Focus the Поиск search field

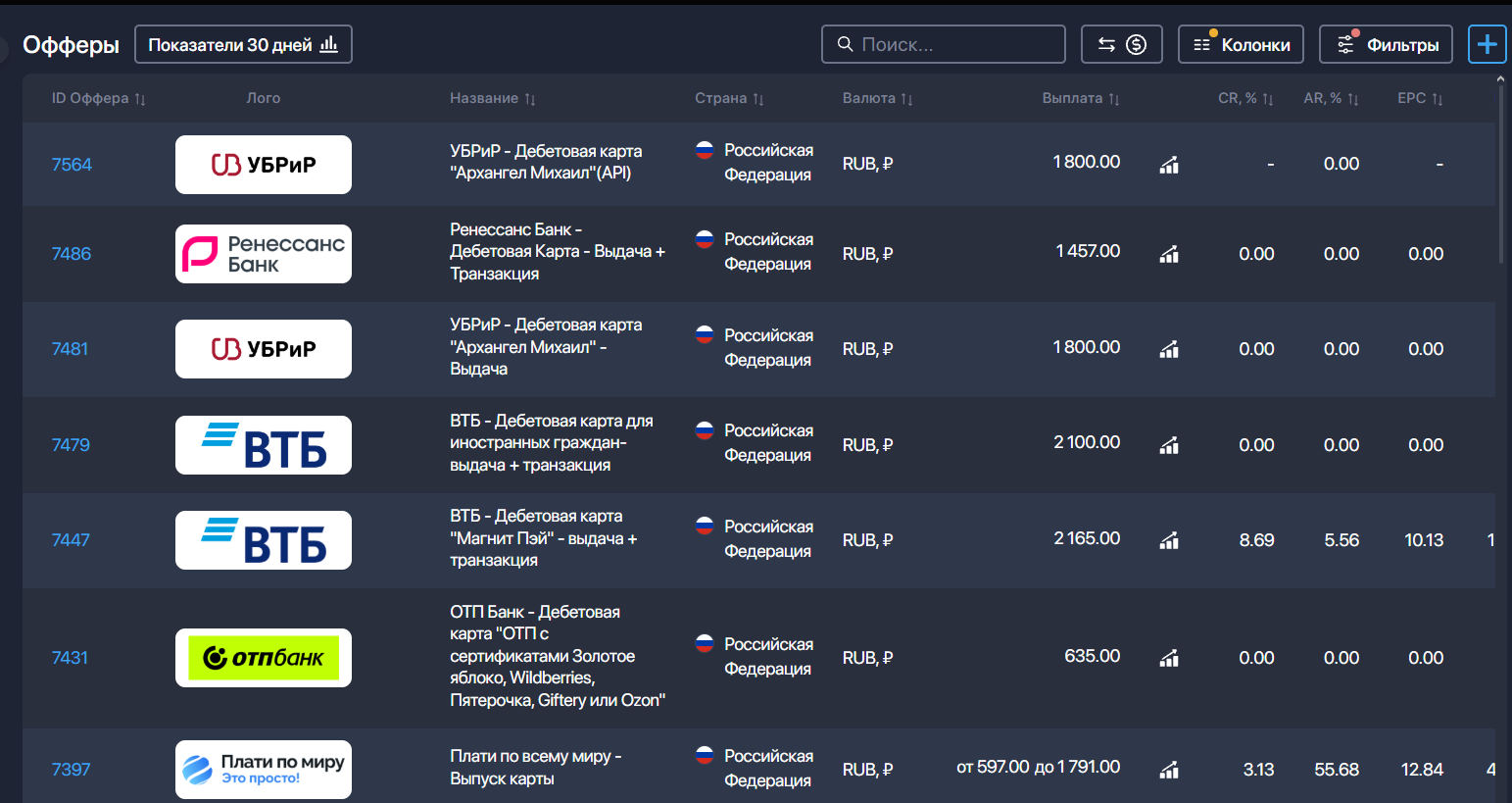[944, 44]
